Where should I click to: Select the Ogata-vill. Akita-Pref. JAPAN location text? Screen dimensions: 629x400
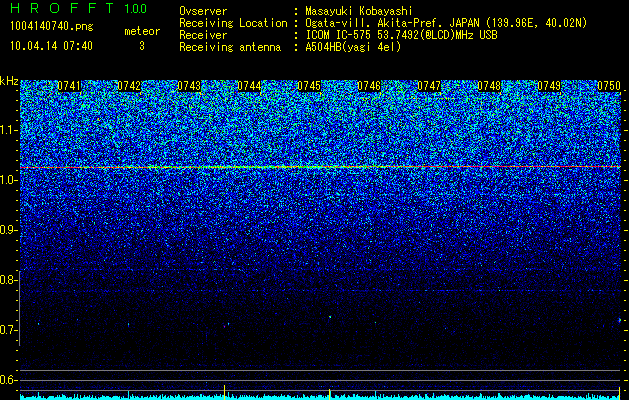pos(446,23)
